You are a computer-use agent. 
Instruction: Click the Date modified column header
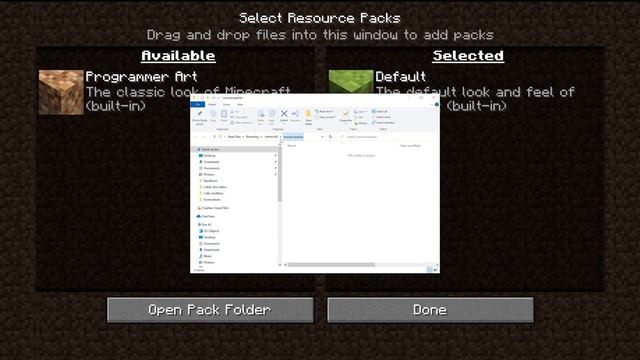pos(410,146)
